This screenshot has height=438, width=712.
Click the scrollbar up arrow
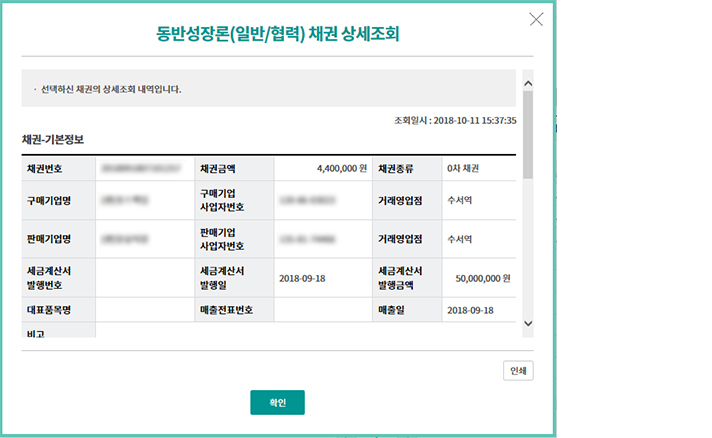tap(528, 84)
